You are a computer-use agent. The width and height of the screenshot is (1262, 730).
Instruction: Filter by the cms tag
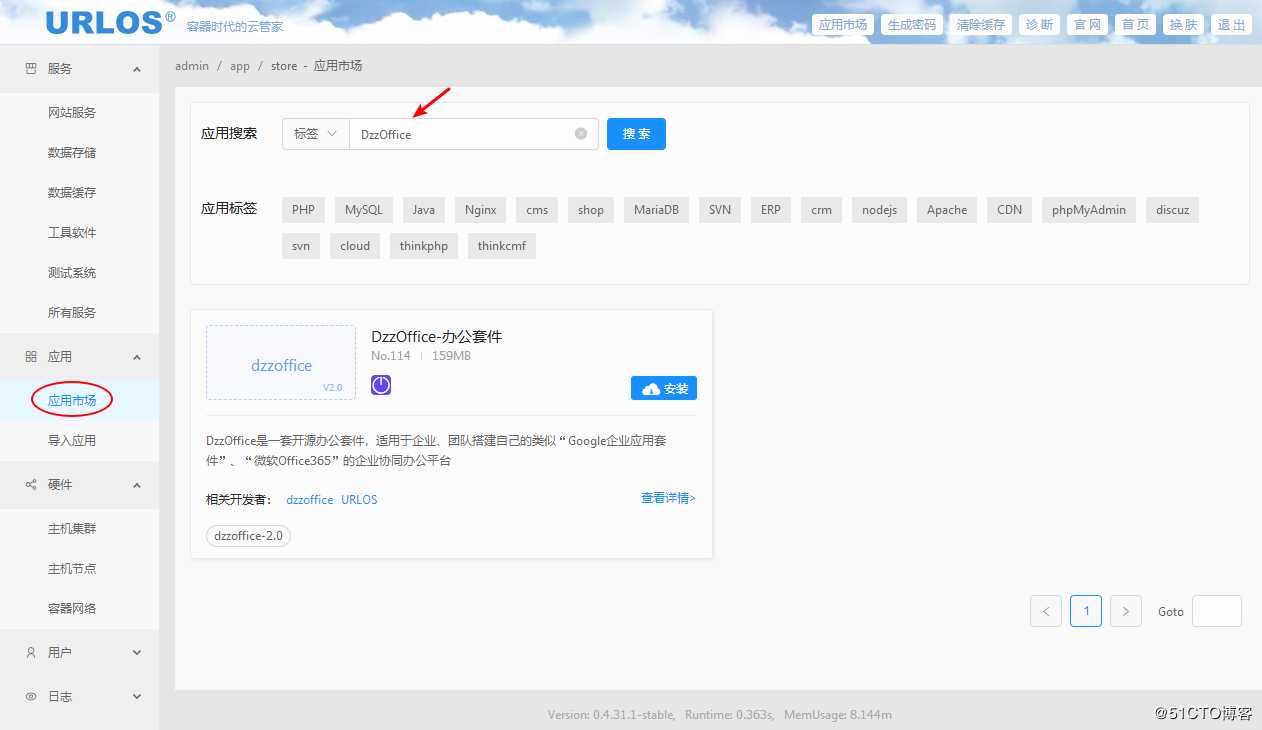click(537, 210)
